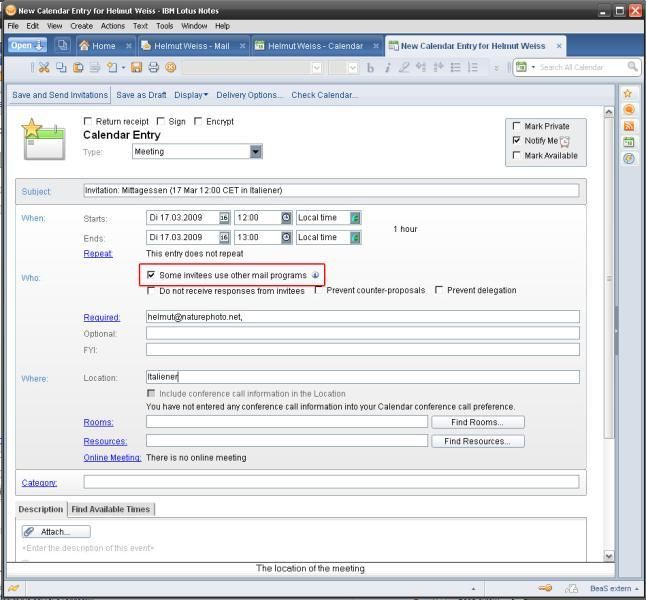The image size is (646, 600).
Task: Click the Attach button
Action: [56, 532]
